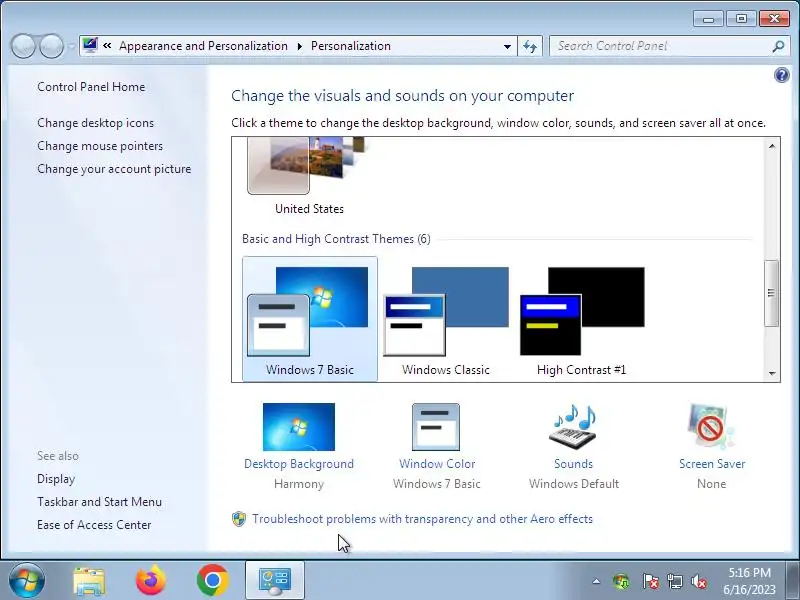Expand the breadcrumb chevron before Appearance

coord(107,46)
